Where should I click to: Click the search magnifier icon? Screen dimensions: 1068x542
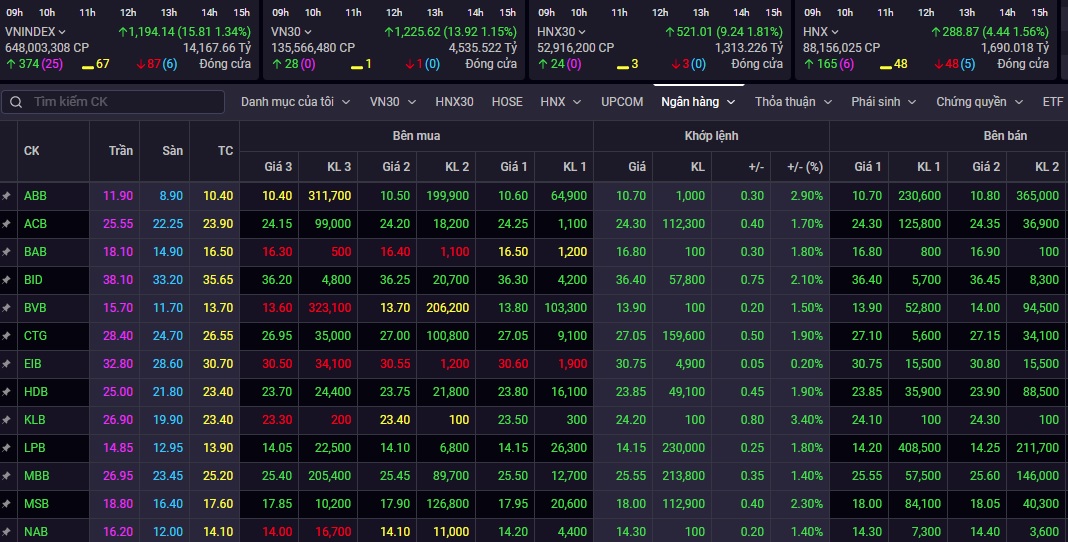(x=16, y=102)
